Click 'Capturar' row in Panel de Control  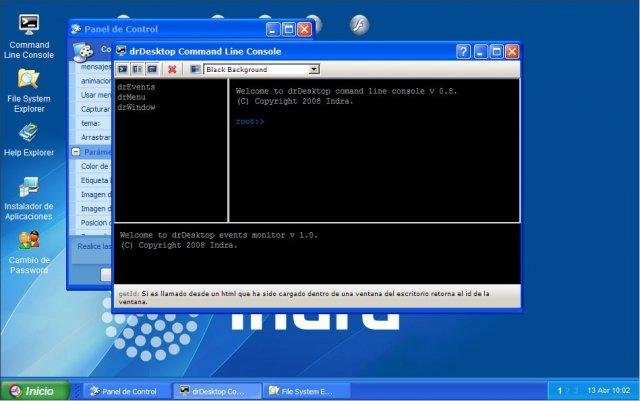pos(94,109)
